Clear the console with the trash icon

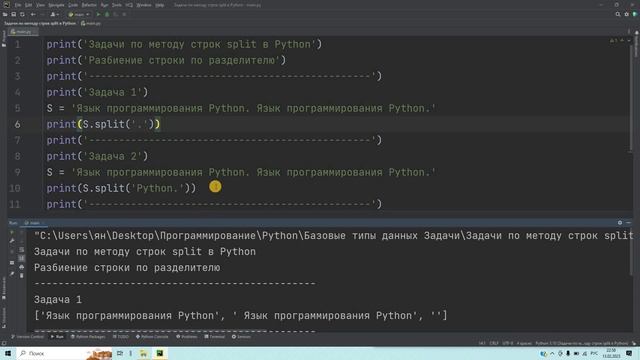pos(22,276)
